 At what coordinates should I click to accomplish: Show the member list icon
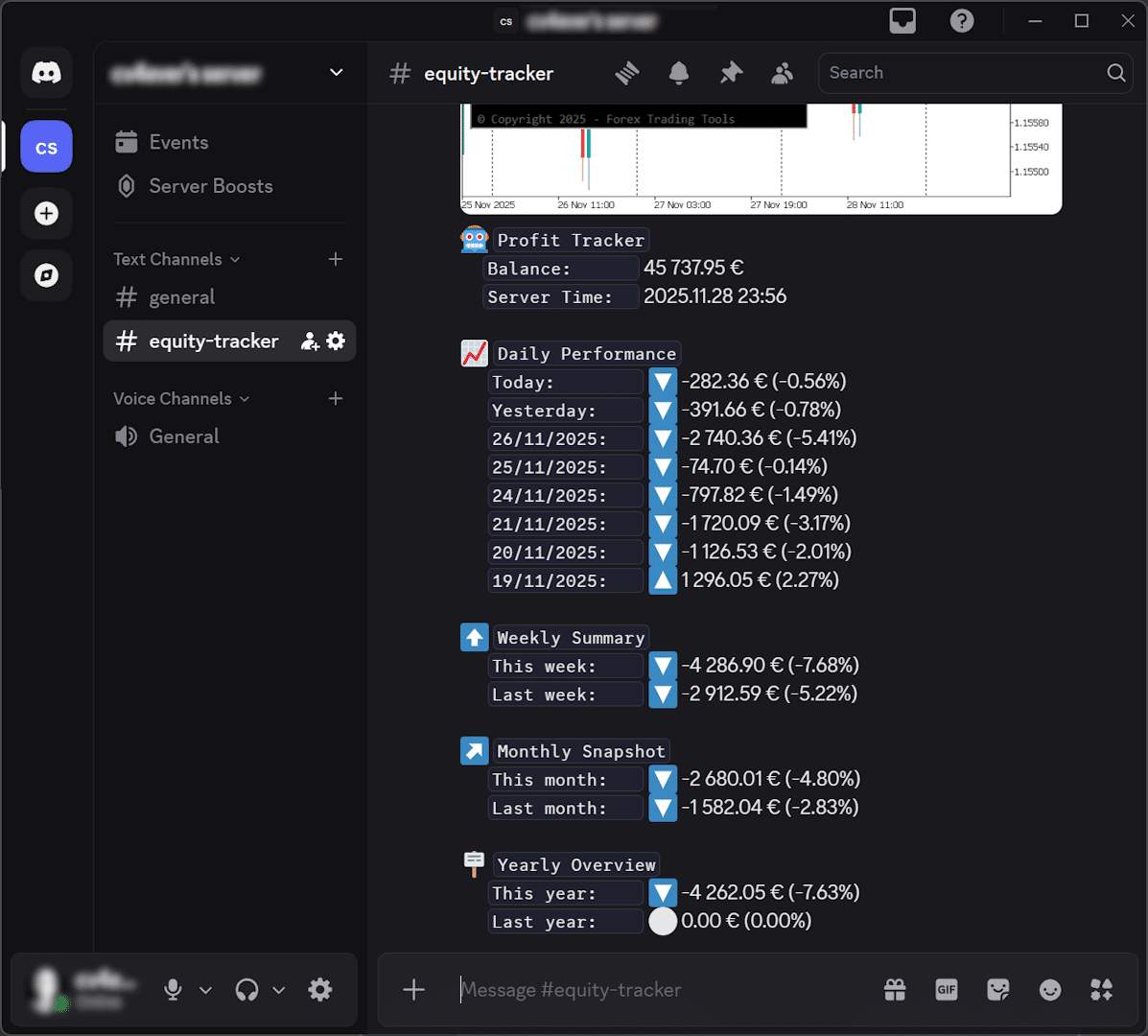click(783, 73)
